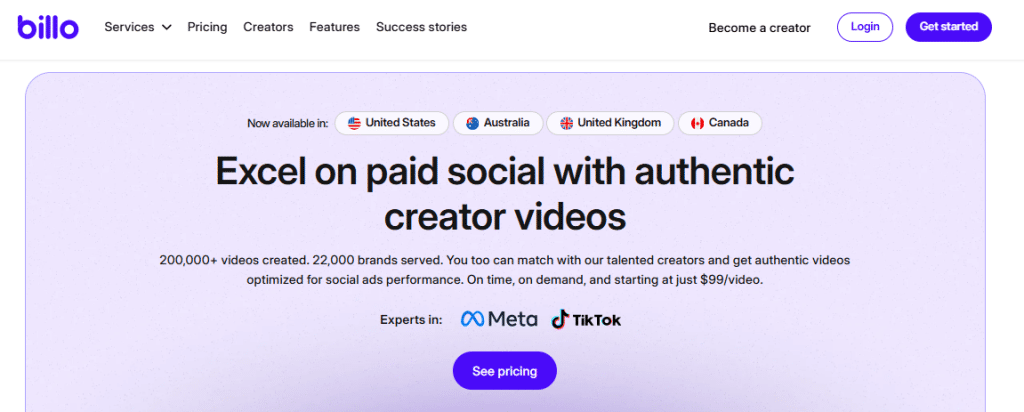Image resolution: width=1024 pixels, height=412 pixels.
Task: Click the Australia flag icon
Action: pos(472,123)
